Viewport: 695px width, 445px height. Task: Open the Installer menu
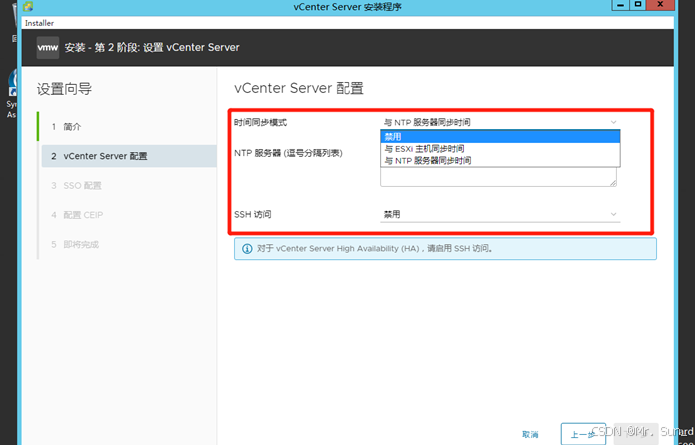[39, 23]
